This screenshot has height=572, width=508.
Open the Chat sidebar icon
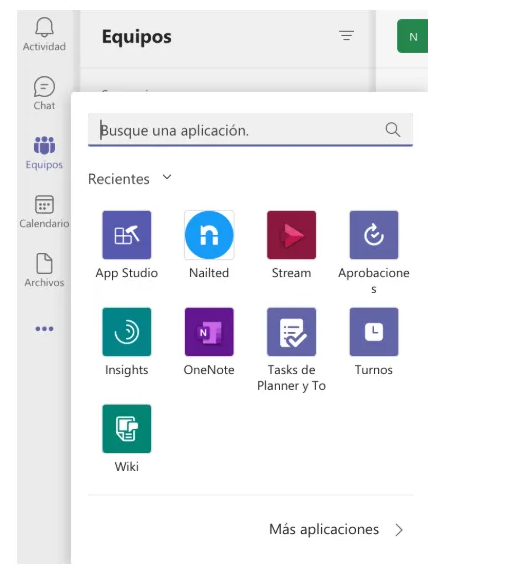[44, 86]
